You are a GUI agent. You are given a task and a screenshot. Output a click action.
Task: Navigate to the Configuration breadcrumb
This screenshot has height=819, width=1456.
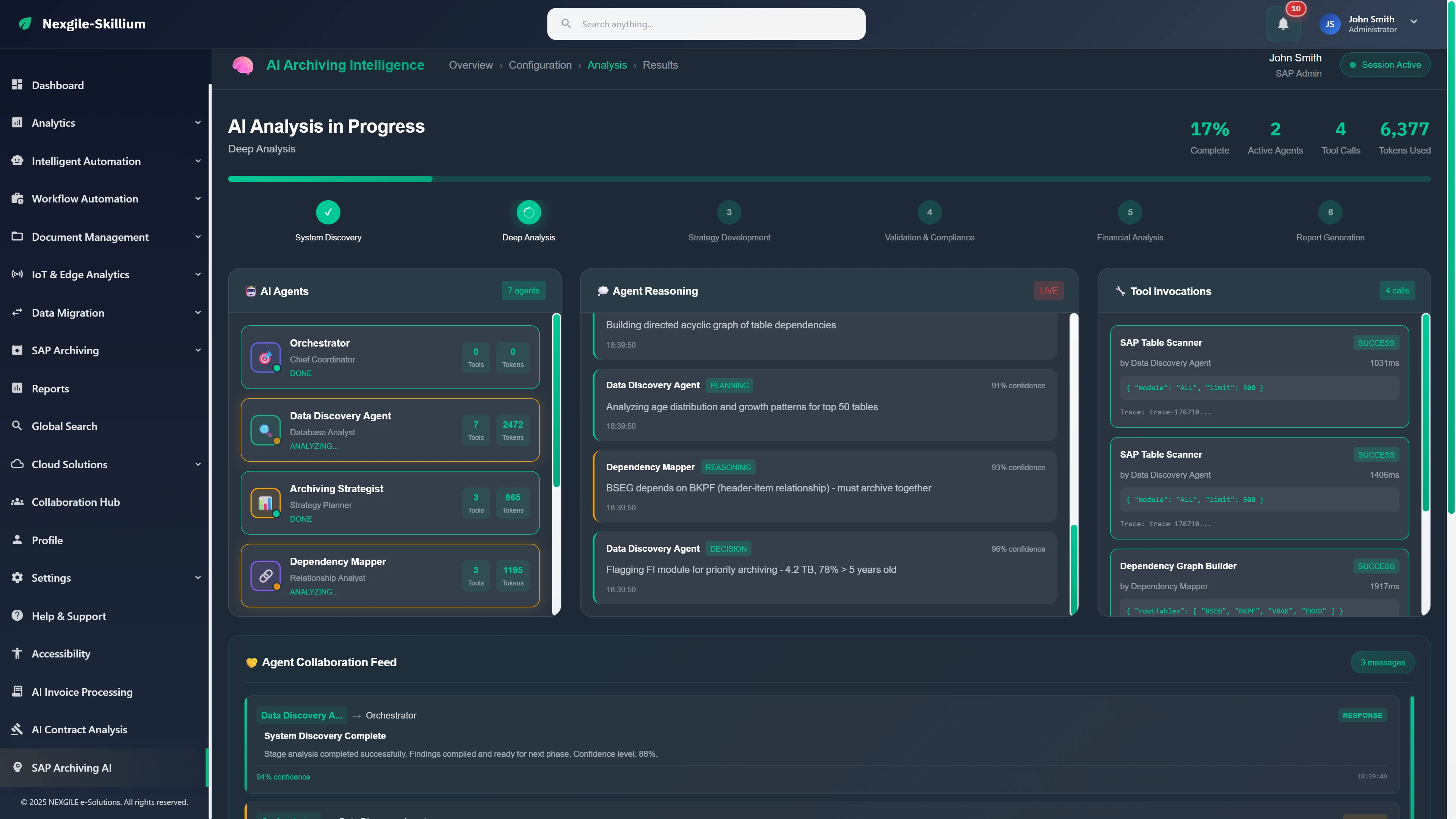pos(540,65)
